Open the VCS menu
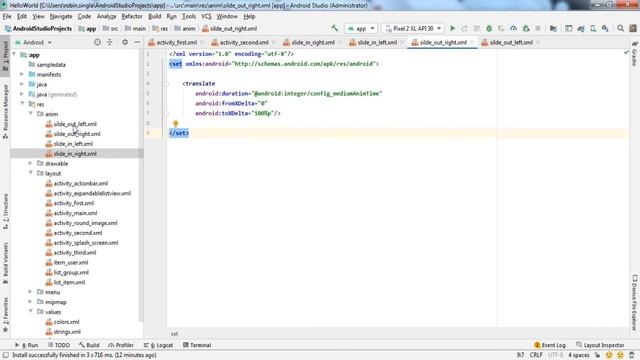Viewport: 640px width, 360px height. pyautogui.click(x=206, y=16)
